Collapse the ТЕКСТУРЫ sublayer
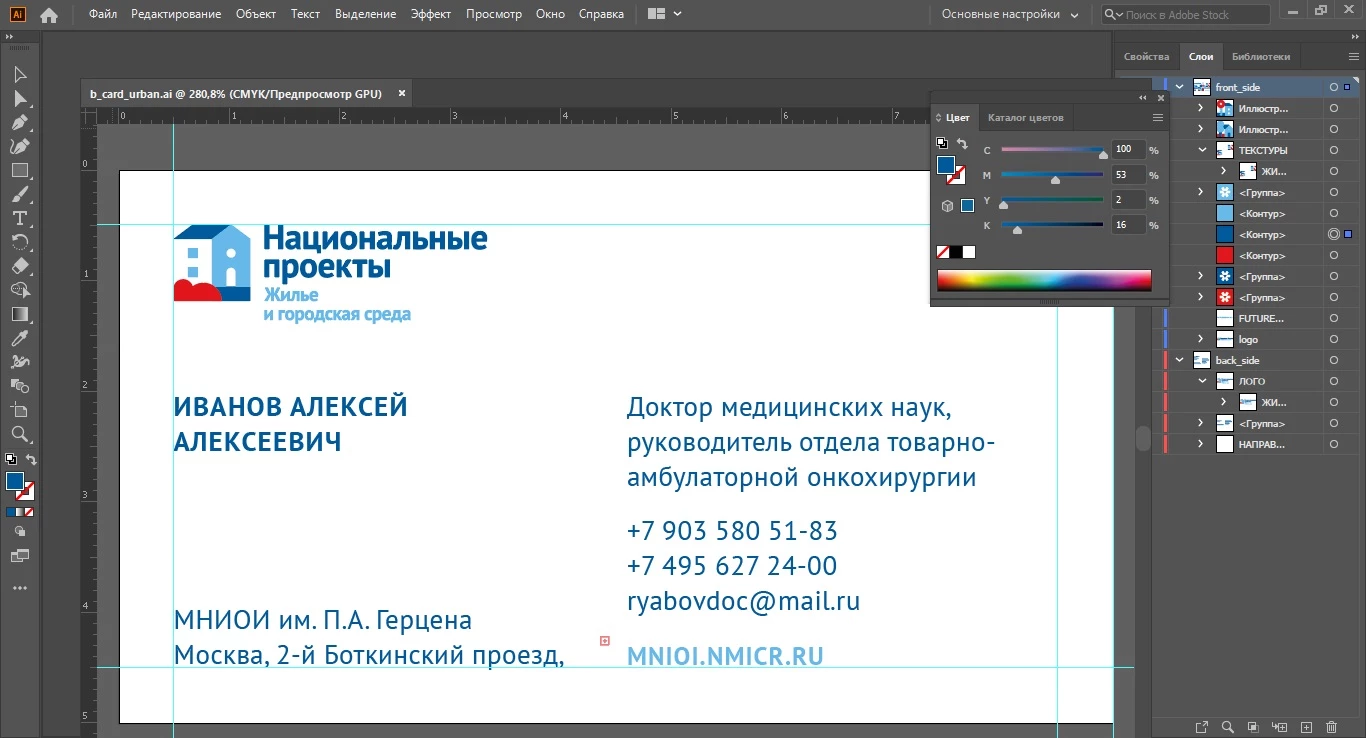The width and height of the screenshot is (1366, 738). (1201, 150)
